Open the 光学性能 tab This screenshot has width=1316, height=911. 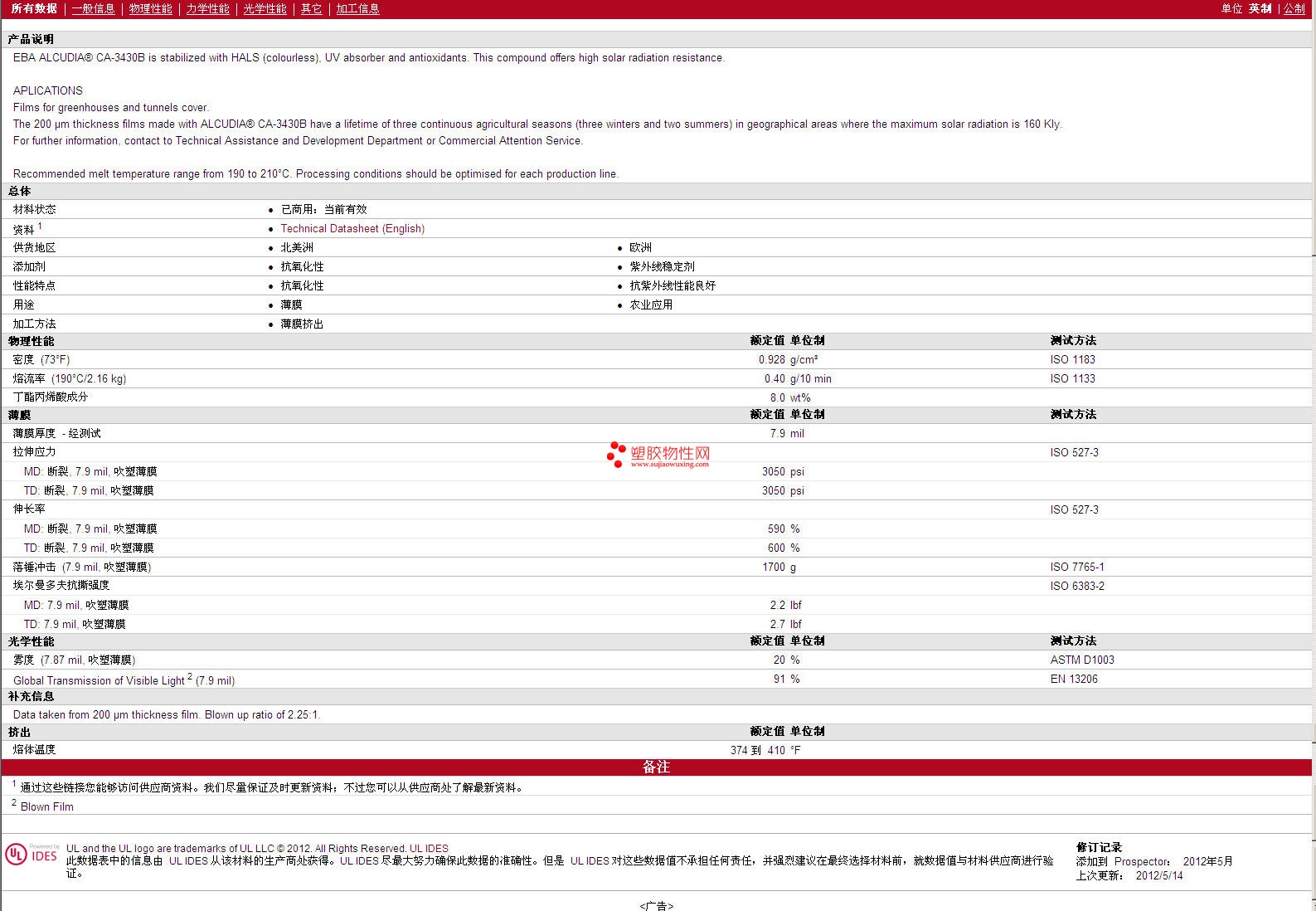click(265, 8)
